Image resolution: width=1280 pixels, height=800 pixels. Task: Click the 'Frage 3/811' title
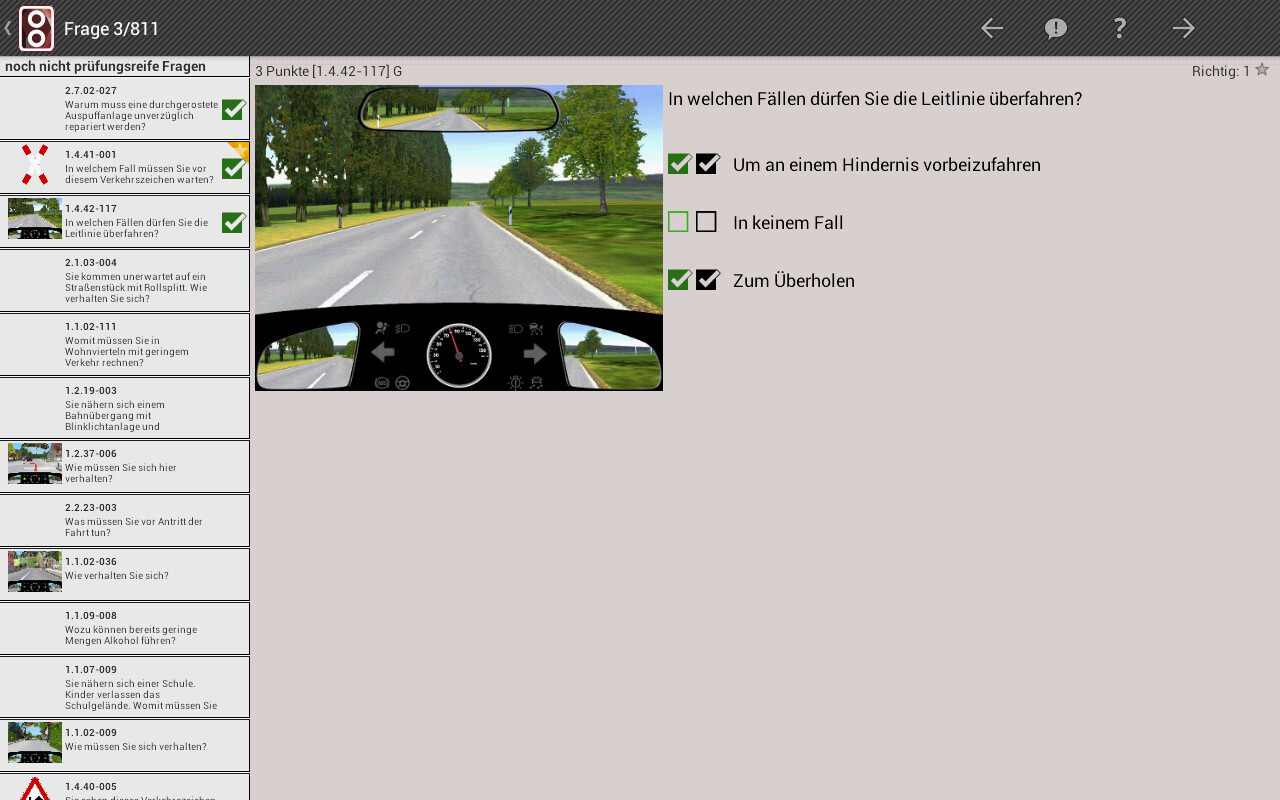[112, 29]
